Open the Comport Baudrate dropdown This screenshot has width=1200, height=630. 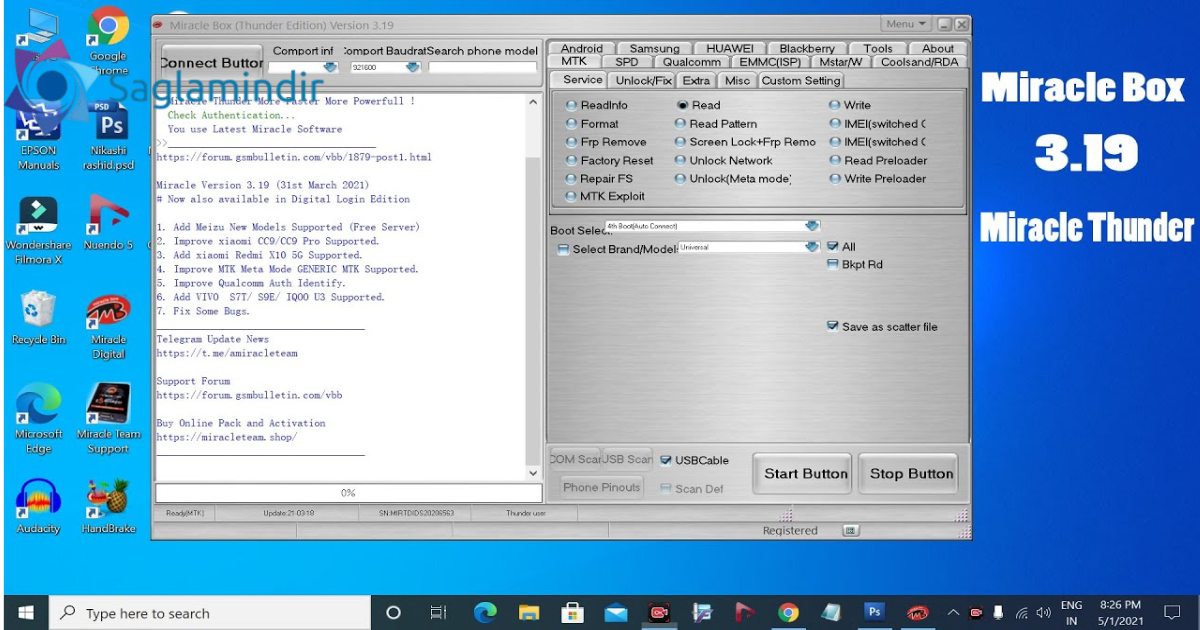click(x=413, y=67)
